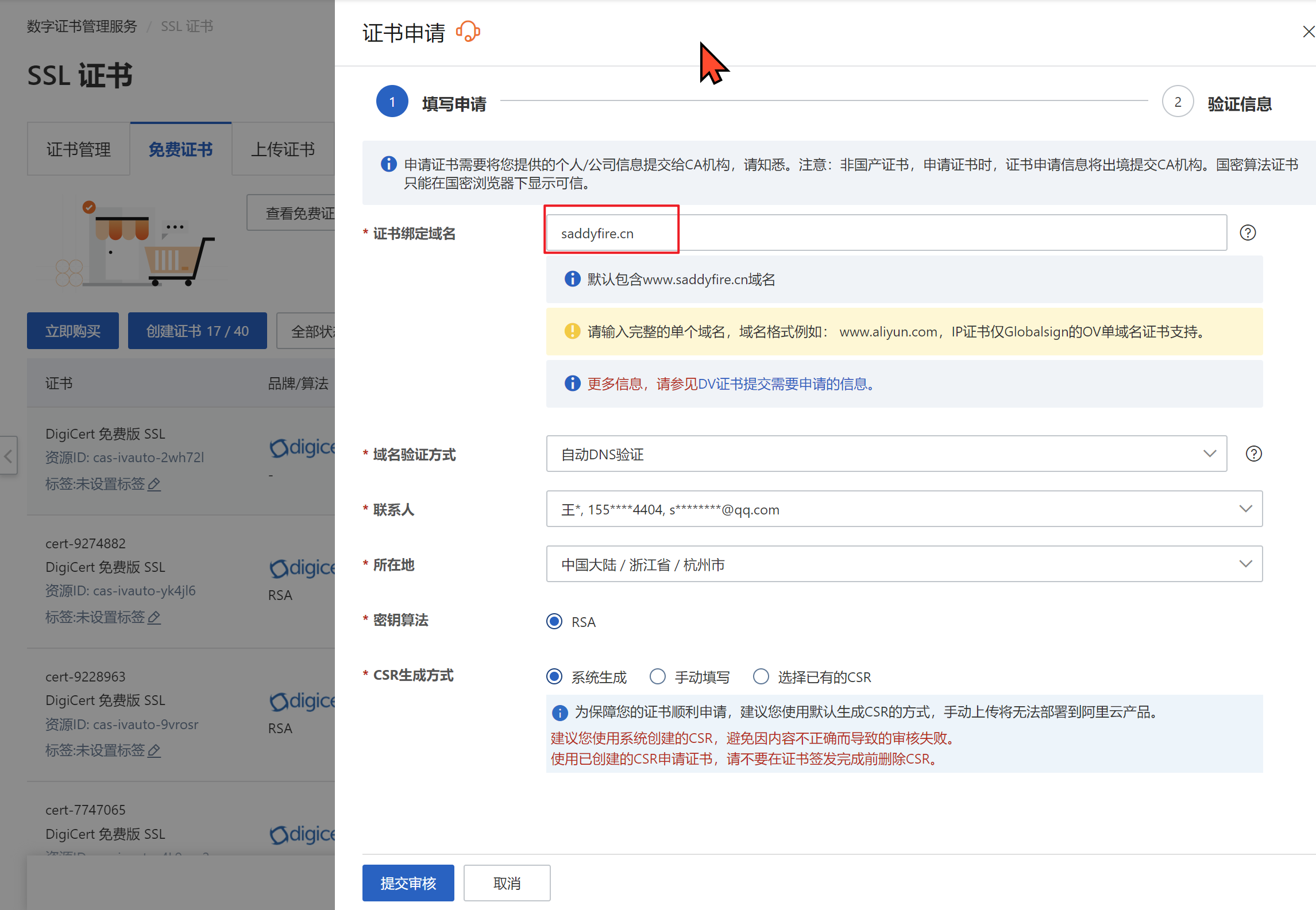Viewport: 1316px width, 910px height.
Task: Close the certificate application panel
Action: (1308, 32)
